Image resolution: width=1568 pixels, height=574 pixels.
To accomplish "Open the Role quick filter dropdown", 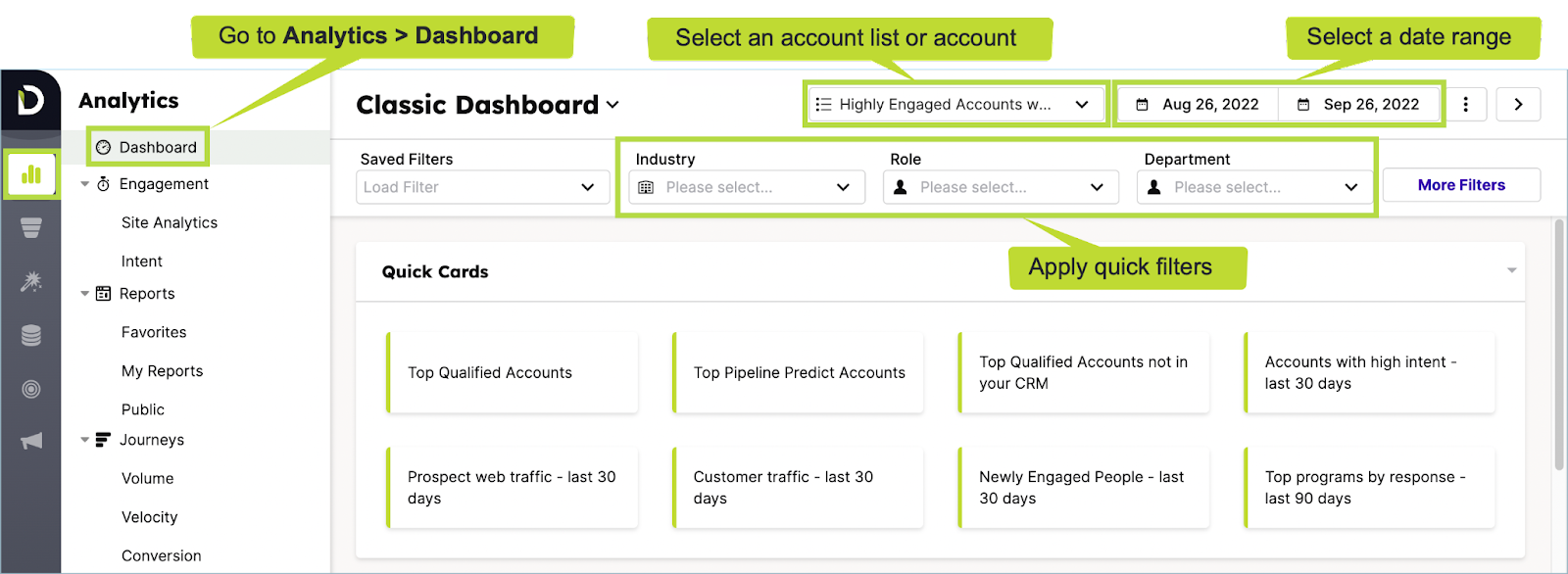I will (x=1000, y=186).
